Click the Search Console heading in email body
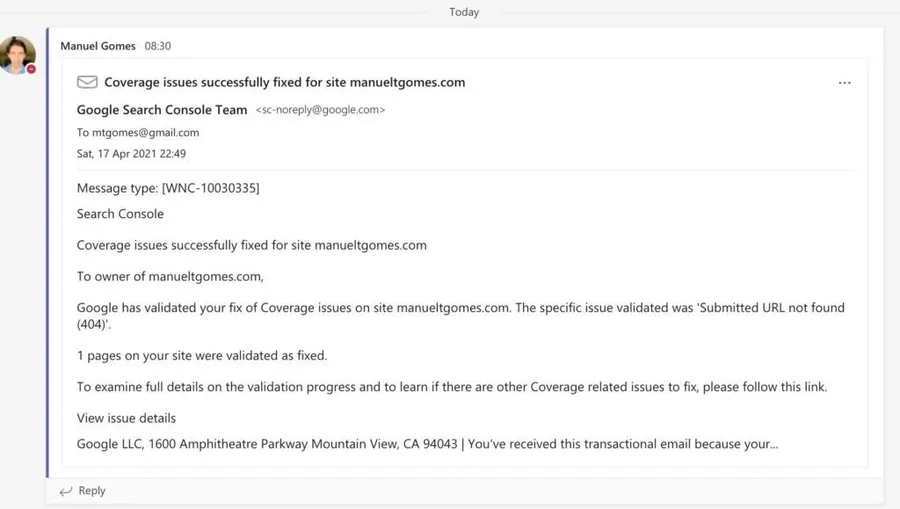This screenshot has height=509, width=900. tap(120, 214)
